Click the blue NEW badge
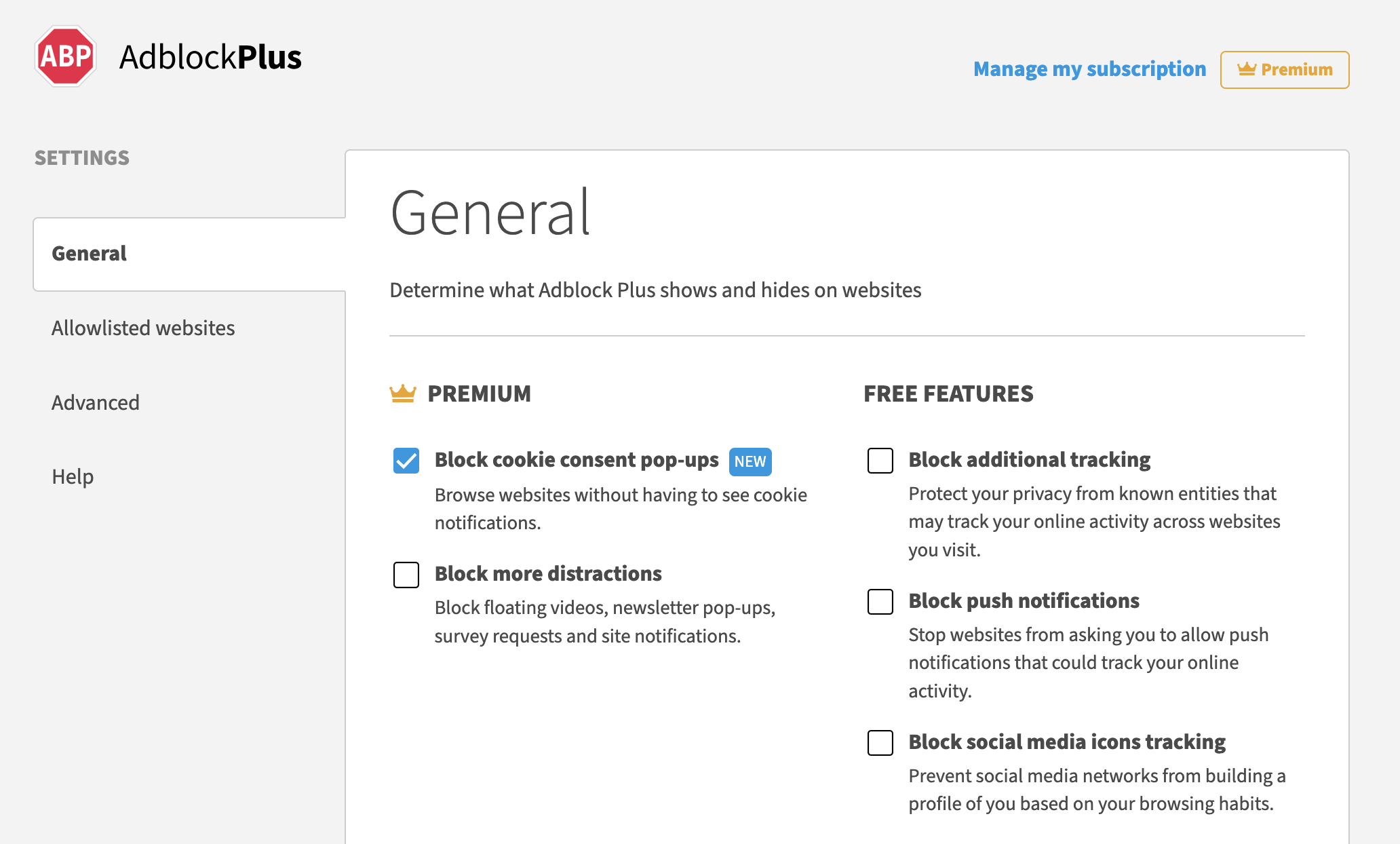Screen dimensions: 1400x844 point(750,461)
